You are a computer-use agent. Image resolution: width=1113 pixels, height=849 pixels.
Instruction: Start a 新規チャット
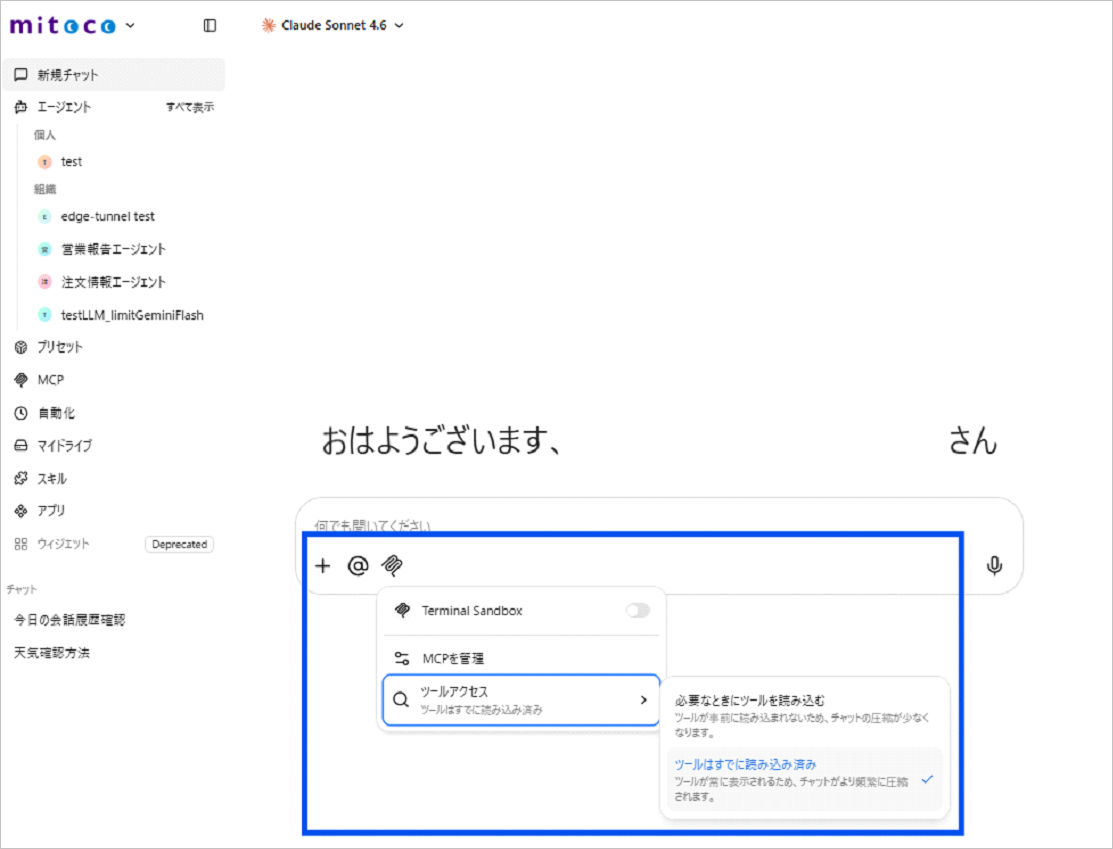tap(114, 75)
